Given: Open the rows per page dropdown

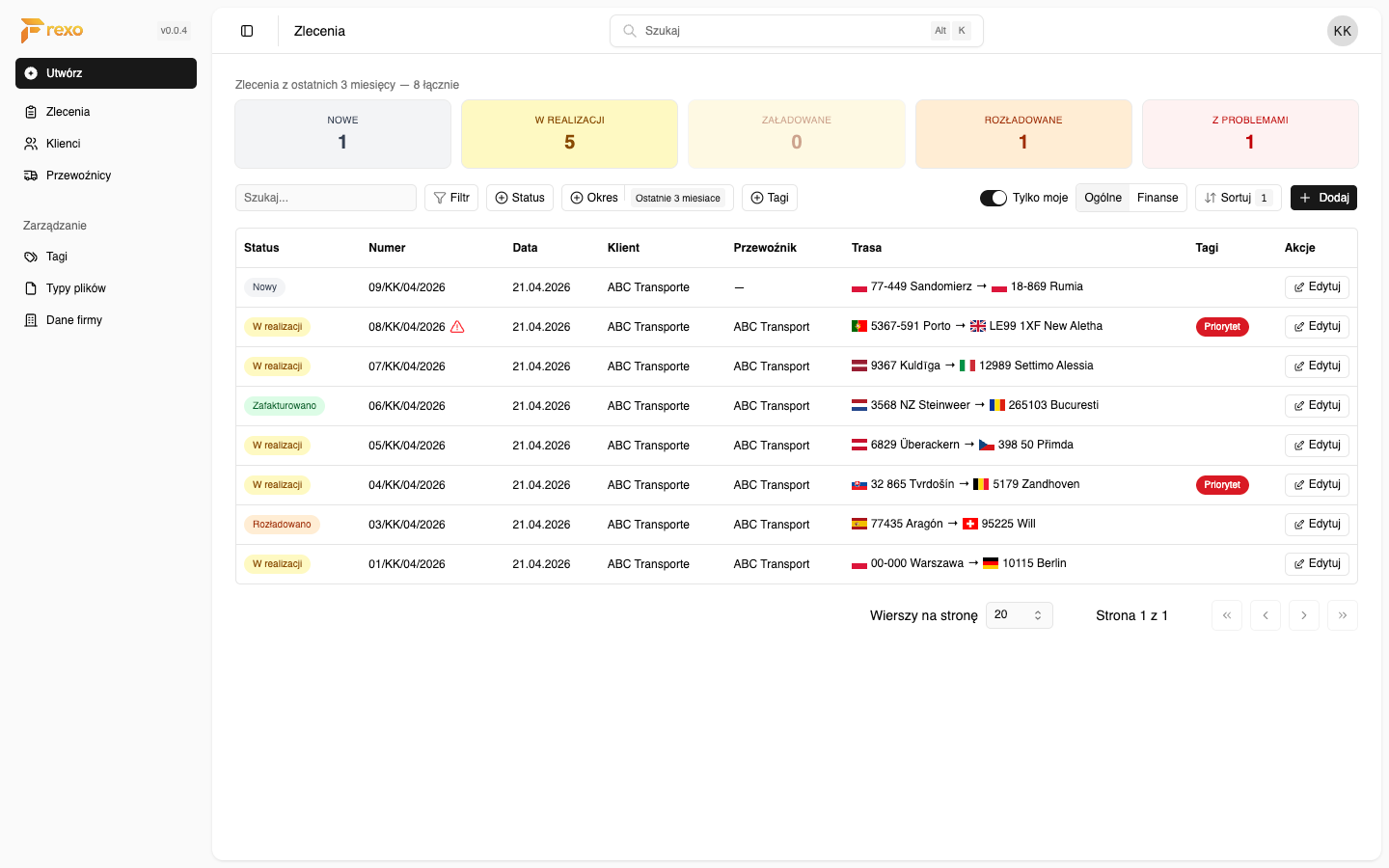Looking at the screenshot, I should (x=1019, y=615).
